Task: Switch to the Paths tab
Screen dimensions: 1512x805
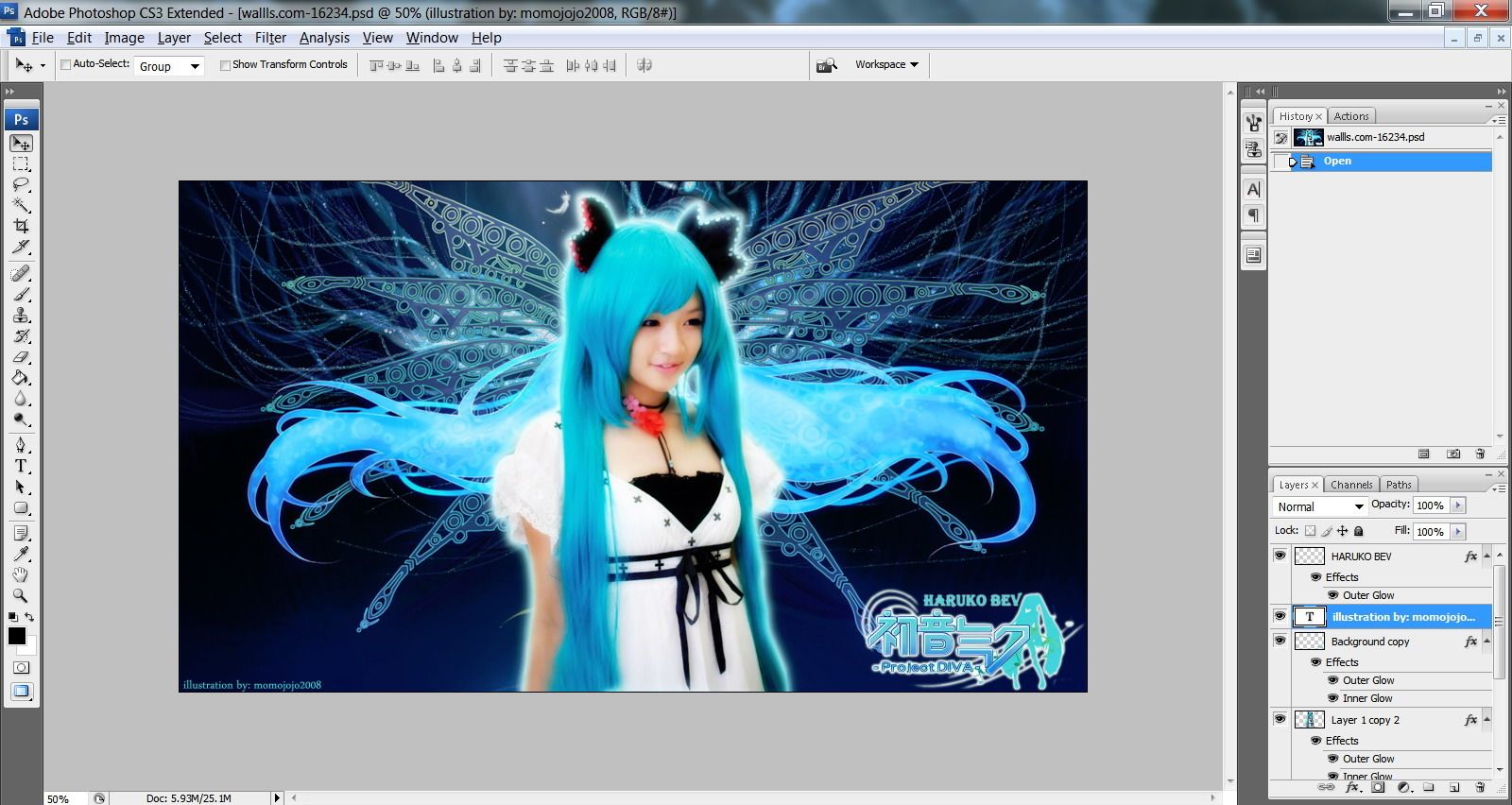Action: (1399, 485)
